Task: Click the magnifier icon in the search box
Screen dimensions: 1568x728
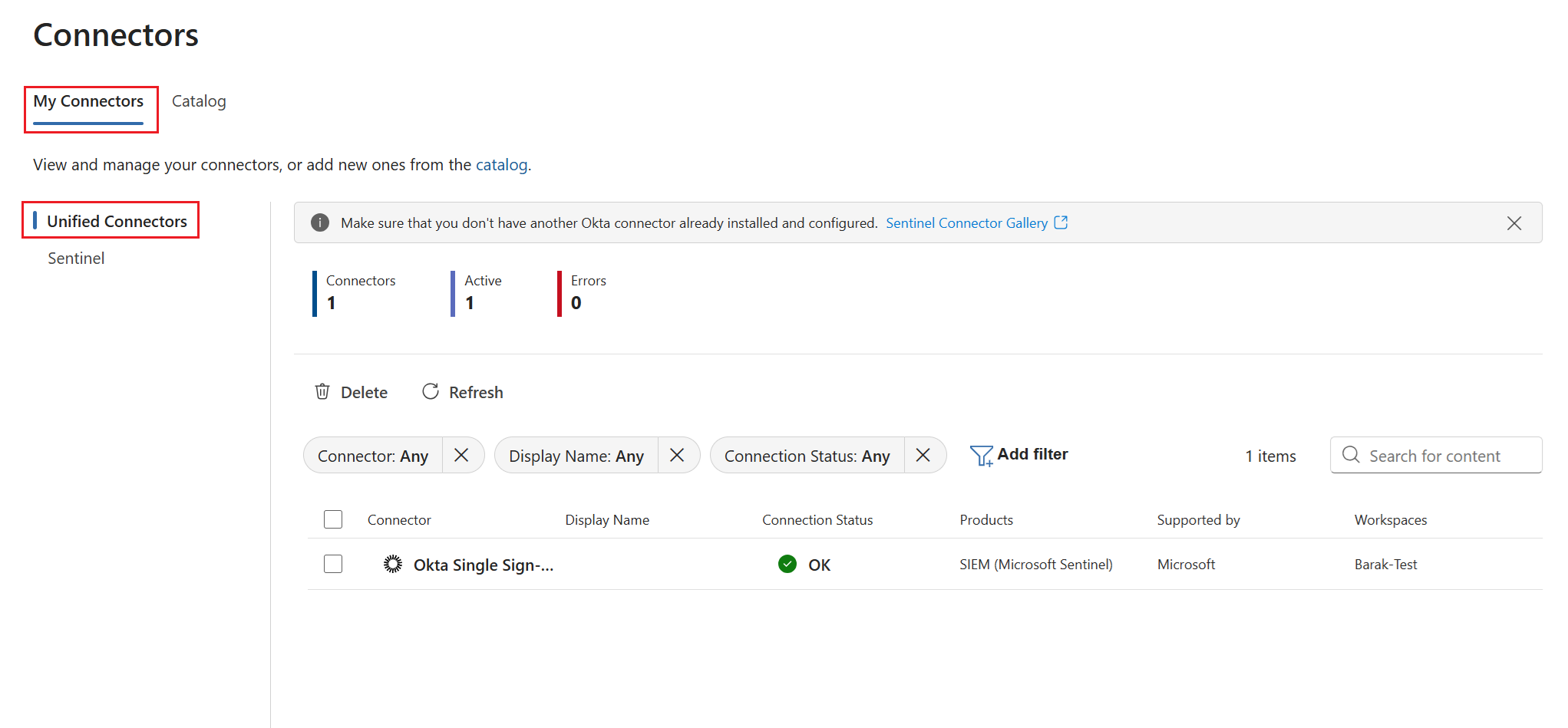Action: (1351, 455)
